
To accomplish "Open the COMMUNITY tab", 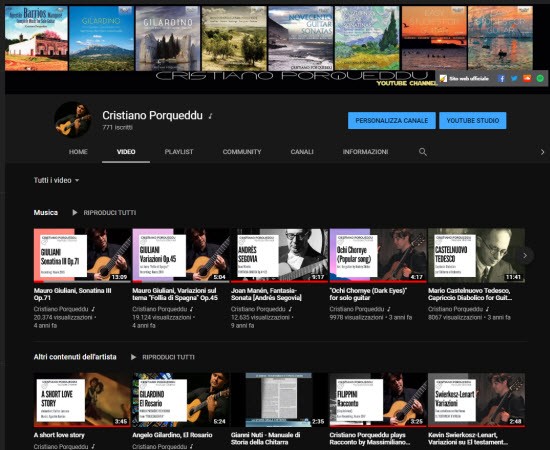I will coord(242,152).
